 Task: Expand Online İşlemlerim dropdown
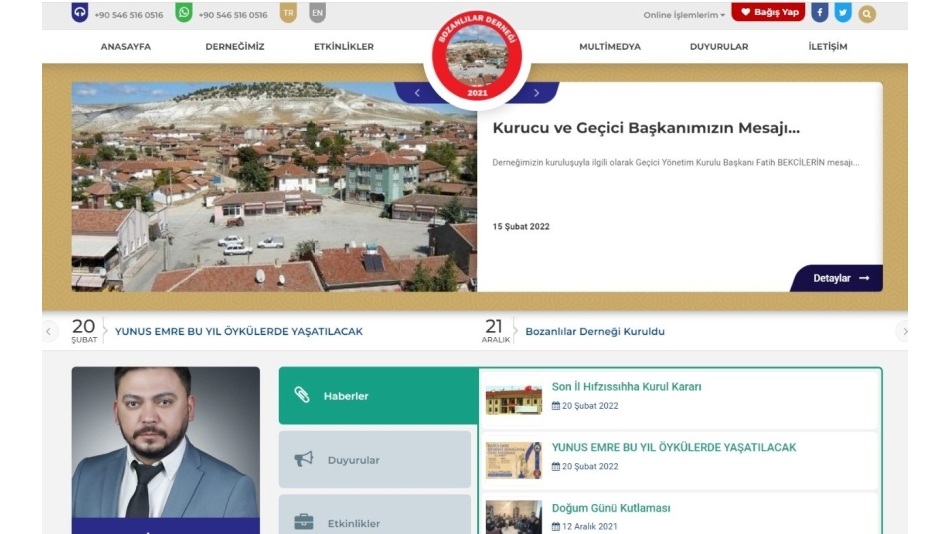(684, 15)
